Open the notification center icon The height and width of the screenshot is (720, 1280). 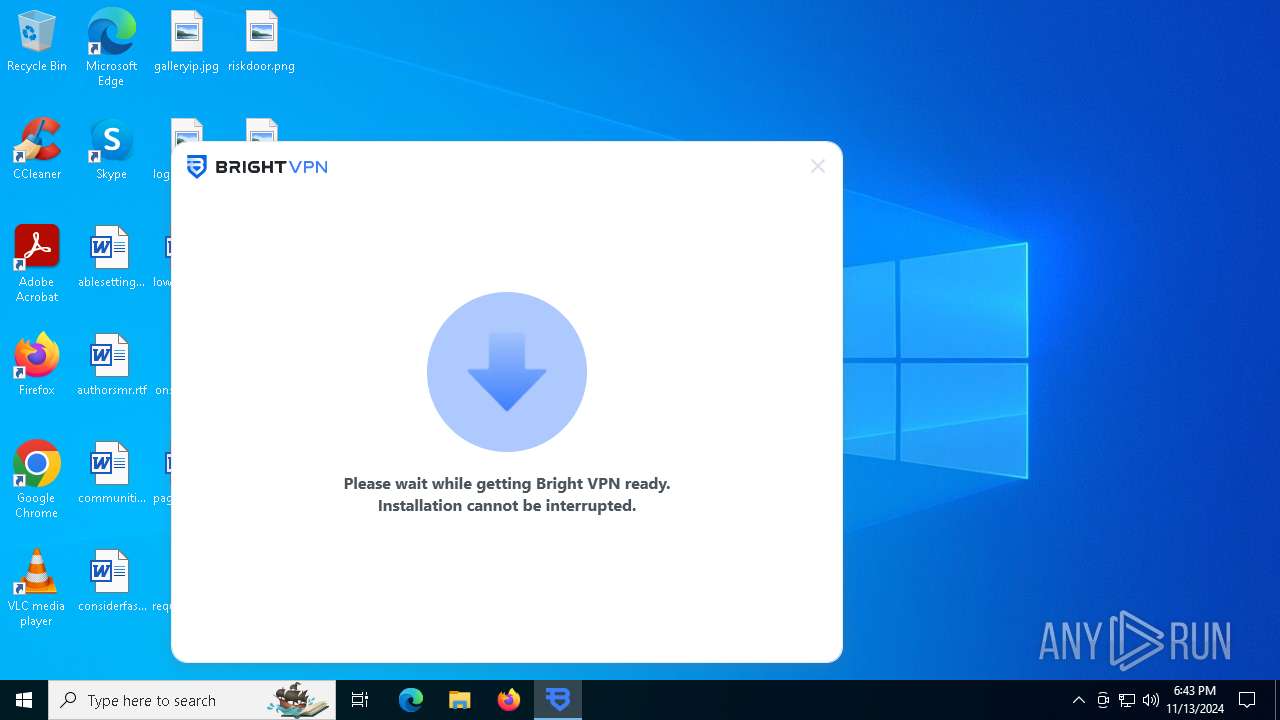pos(1247,700)
